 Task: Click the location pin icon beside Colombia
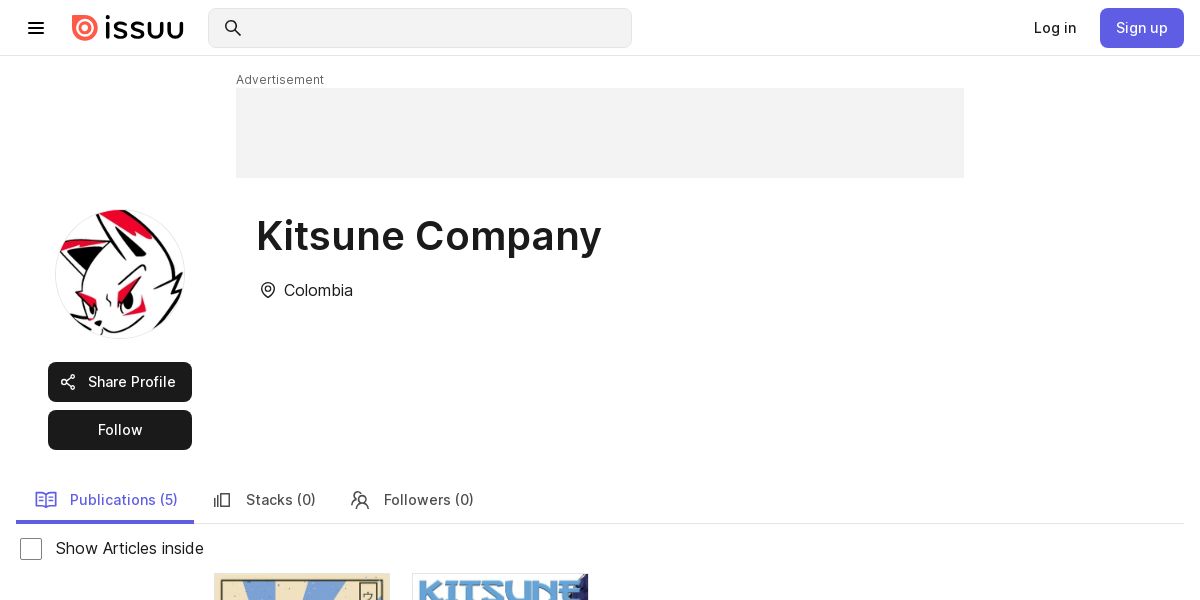pos(268,290)
